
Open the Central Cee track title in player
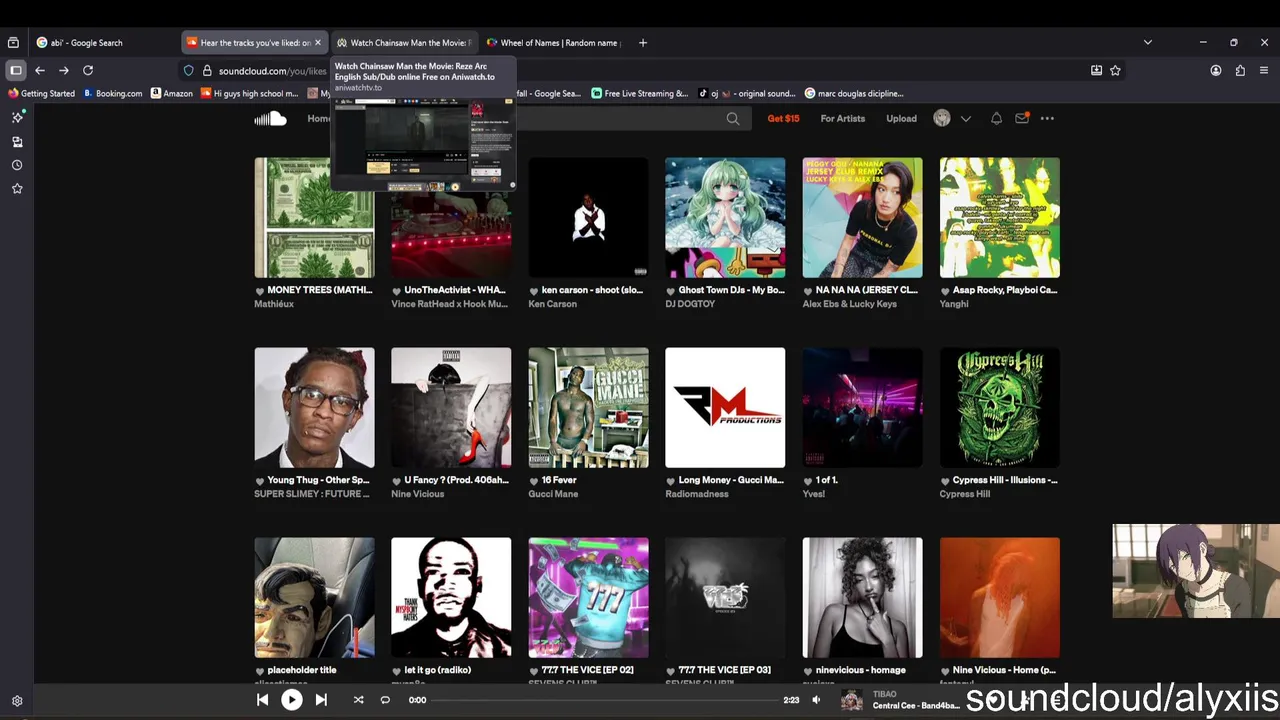tap(915, 706)
